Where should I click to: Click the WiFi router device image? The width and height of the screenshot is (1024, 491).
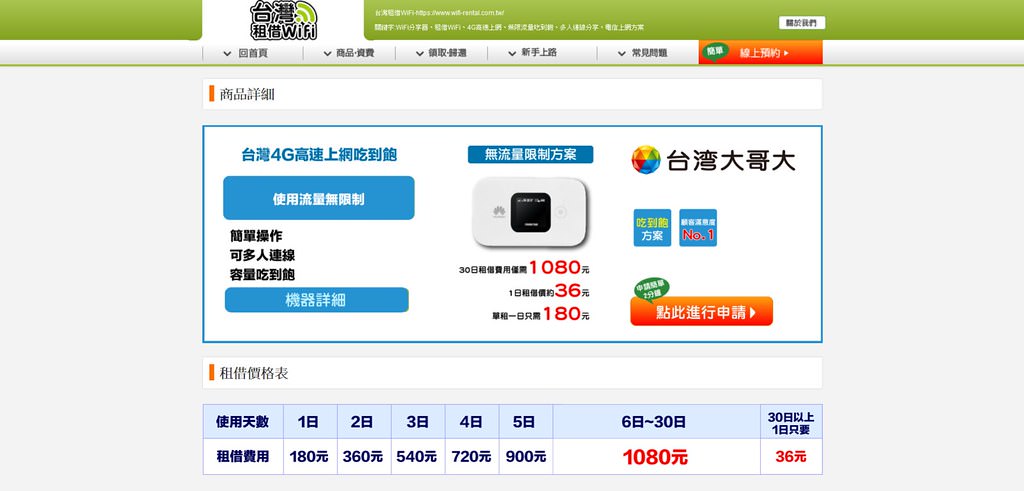point(529,212)
